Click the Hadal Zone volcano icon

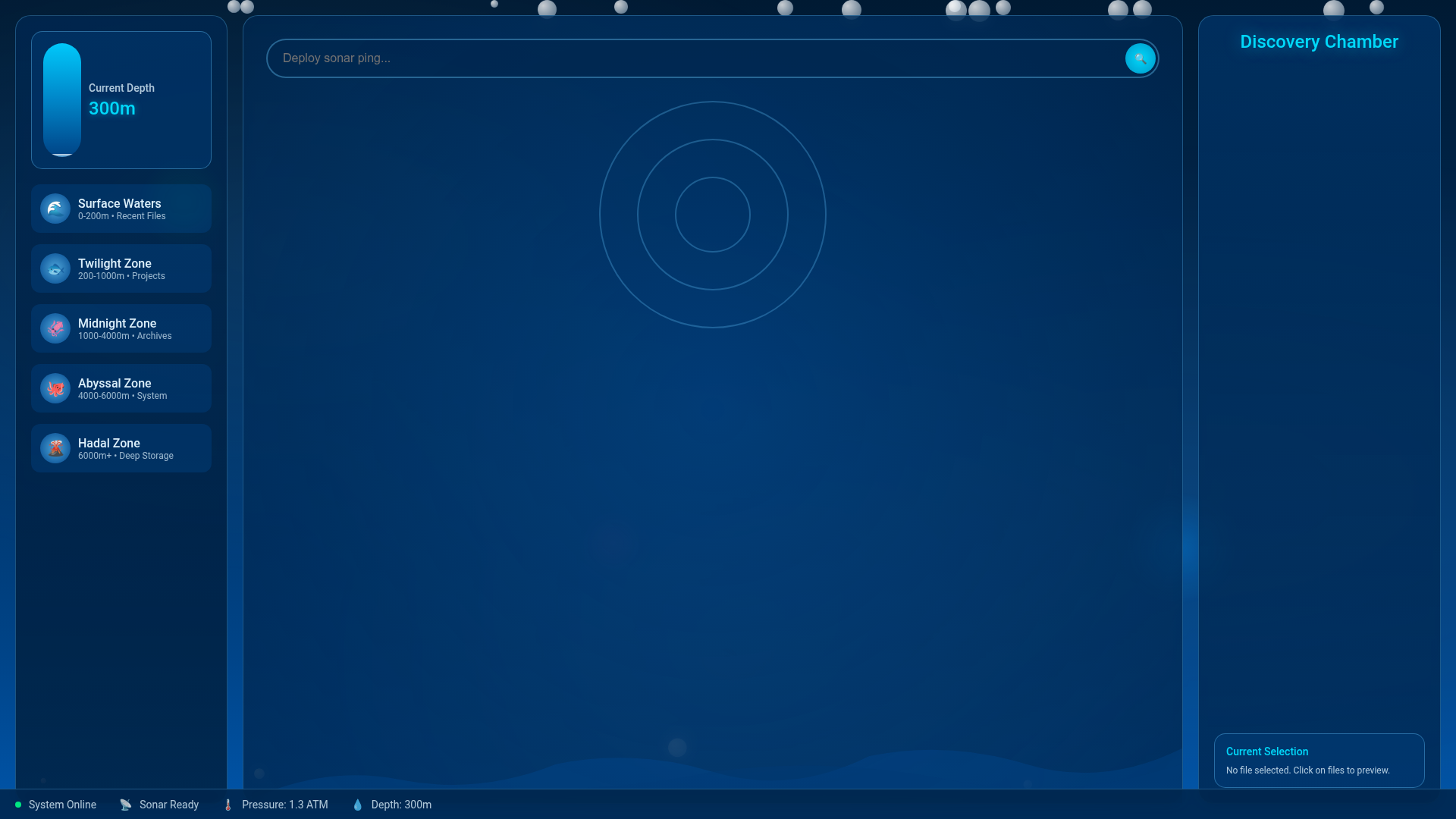pos(55,448)
